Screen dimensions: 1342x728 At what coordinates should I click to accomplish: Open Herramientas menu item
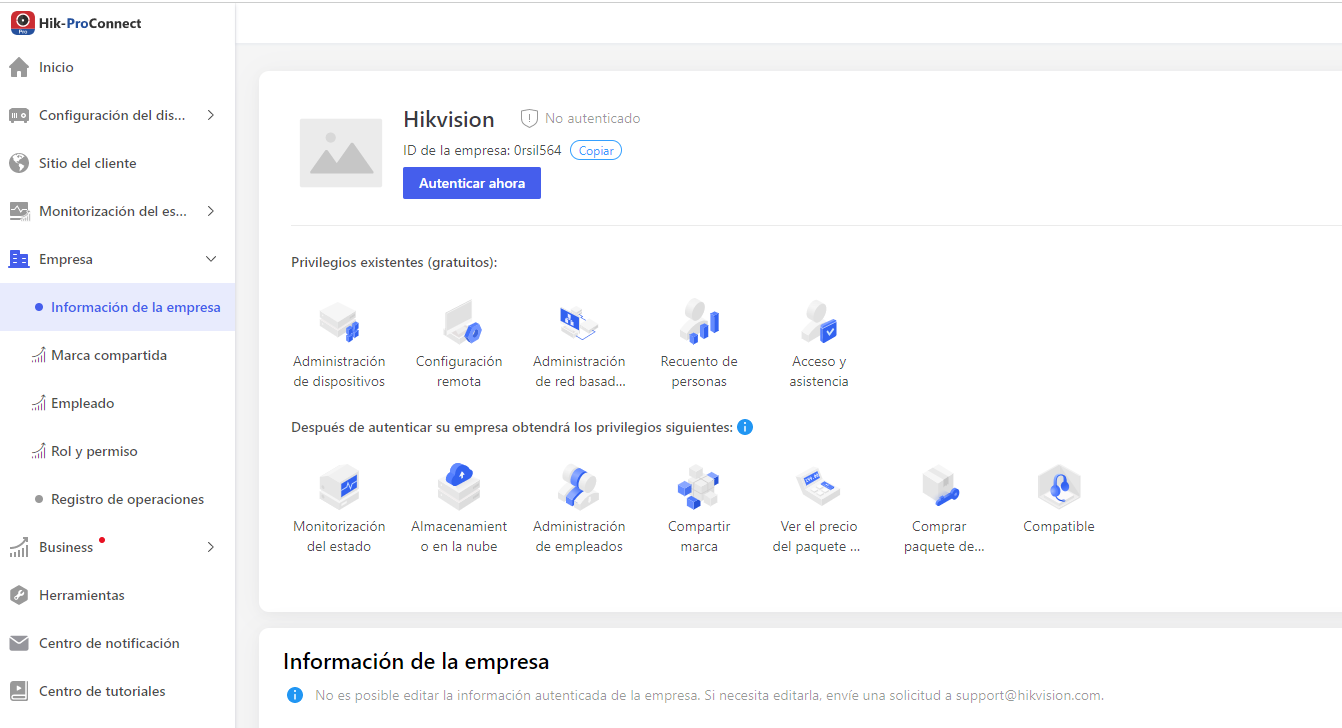[x=118, y=595]
